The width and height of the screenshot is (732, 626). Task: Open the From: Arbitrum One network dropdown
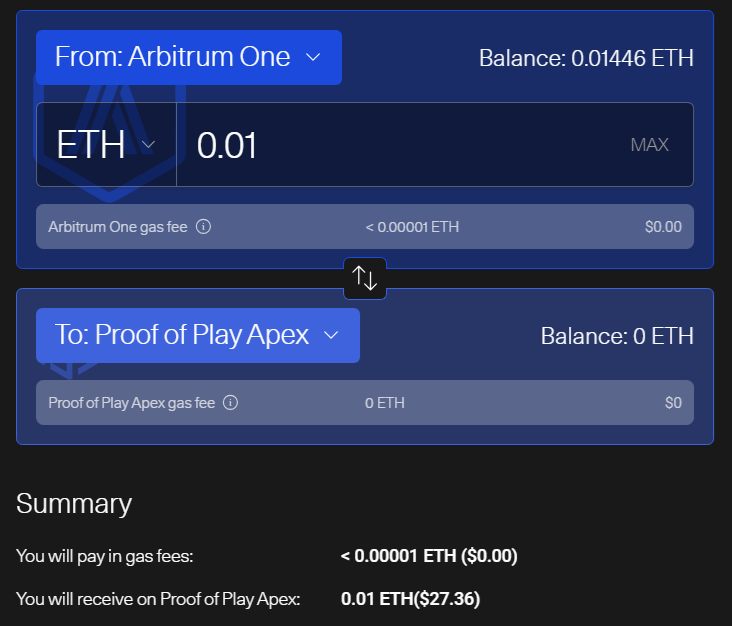(x=189, y=57)
